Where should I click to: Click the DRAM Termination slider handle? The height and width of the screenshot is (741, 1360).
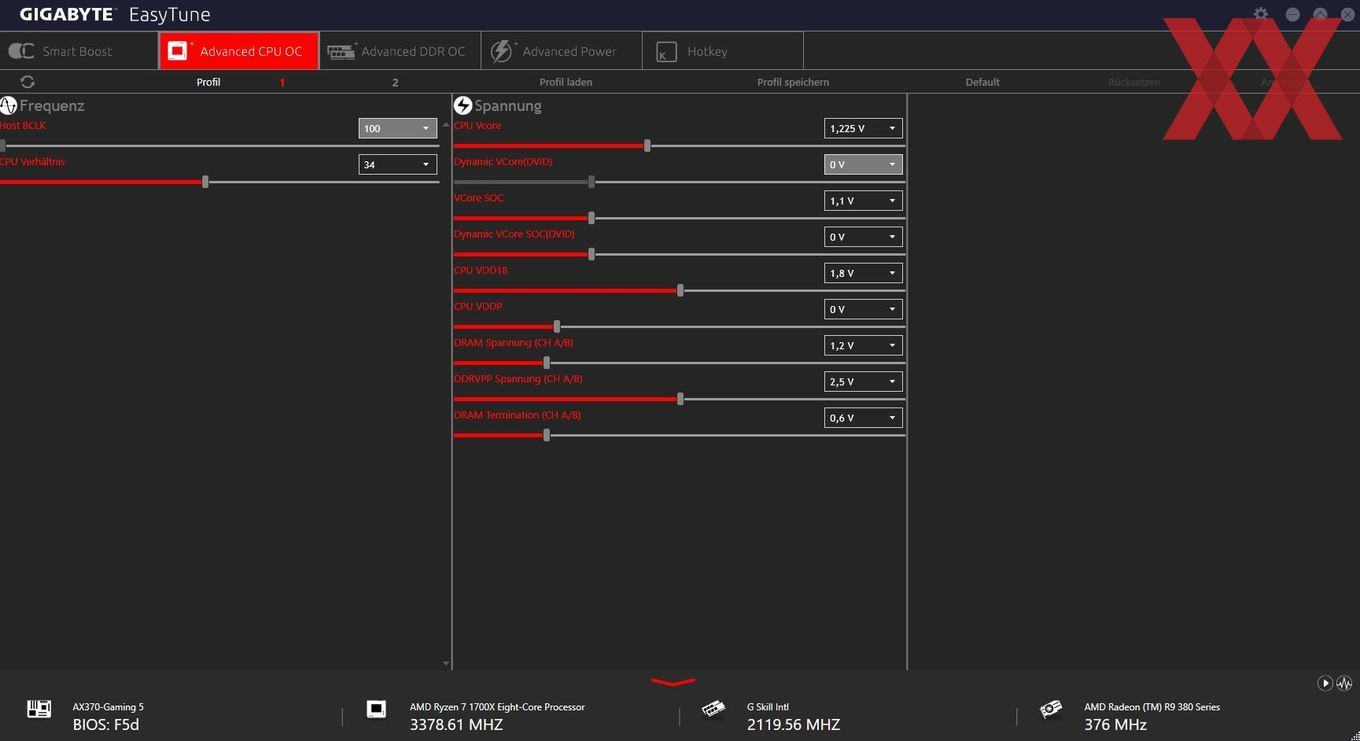[x=546, y=435]
